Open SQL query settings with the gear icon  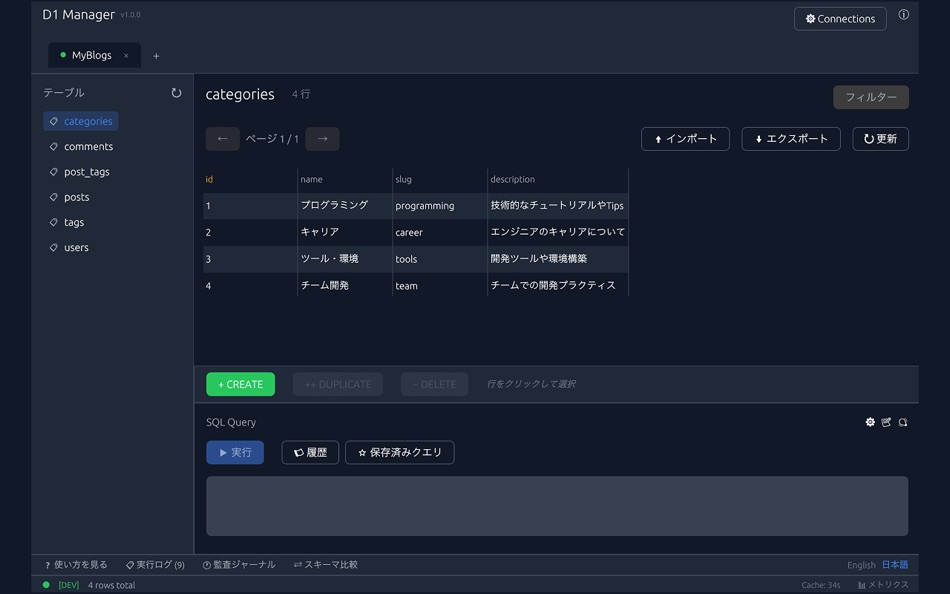[870, 422]
